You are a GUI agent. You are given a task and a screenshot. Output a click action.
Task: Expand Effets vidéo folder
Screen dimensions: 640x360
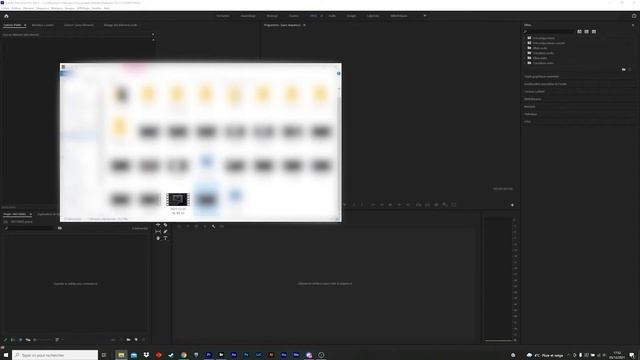[525, 58]
